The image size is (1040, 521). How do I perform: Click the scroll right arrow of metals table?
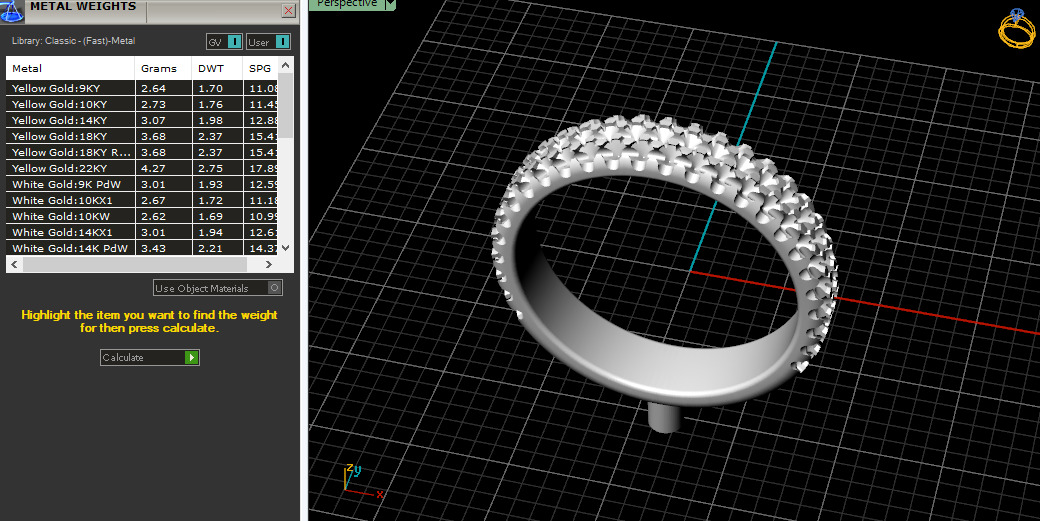point(269,264)
